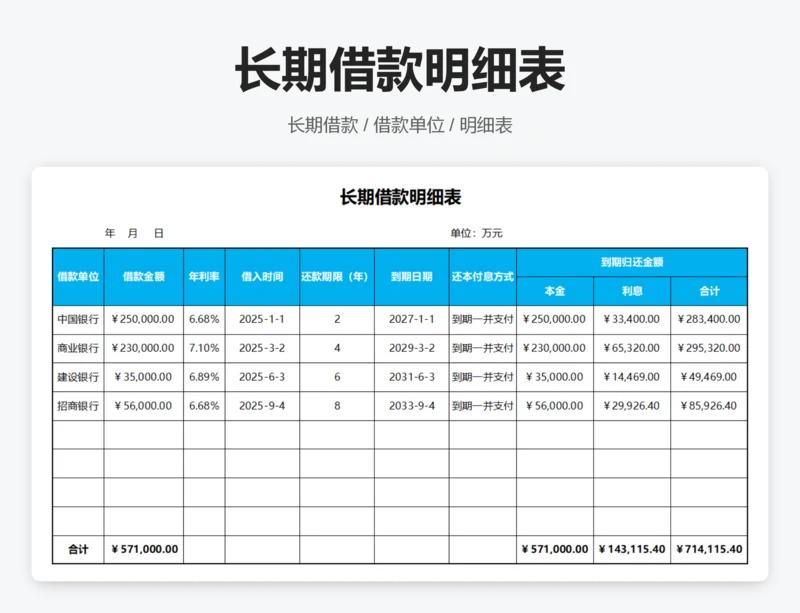800x613 pixels.
Task: Click 7.10% rate cell
Action: pyautogui.click(x=204, y=348)
